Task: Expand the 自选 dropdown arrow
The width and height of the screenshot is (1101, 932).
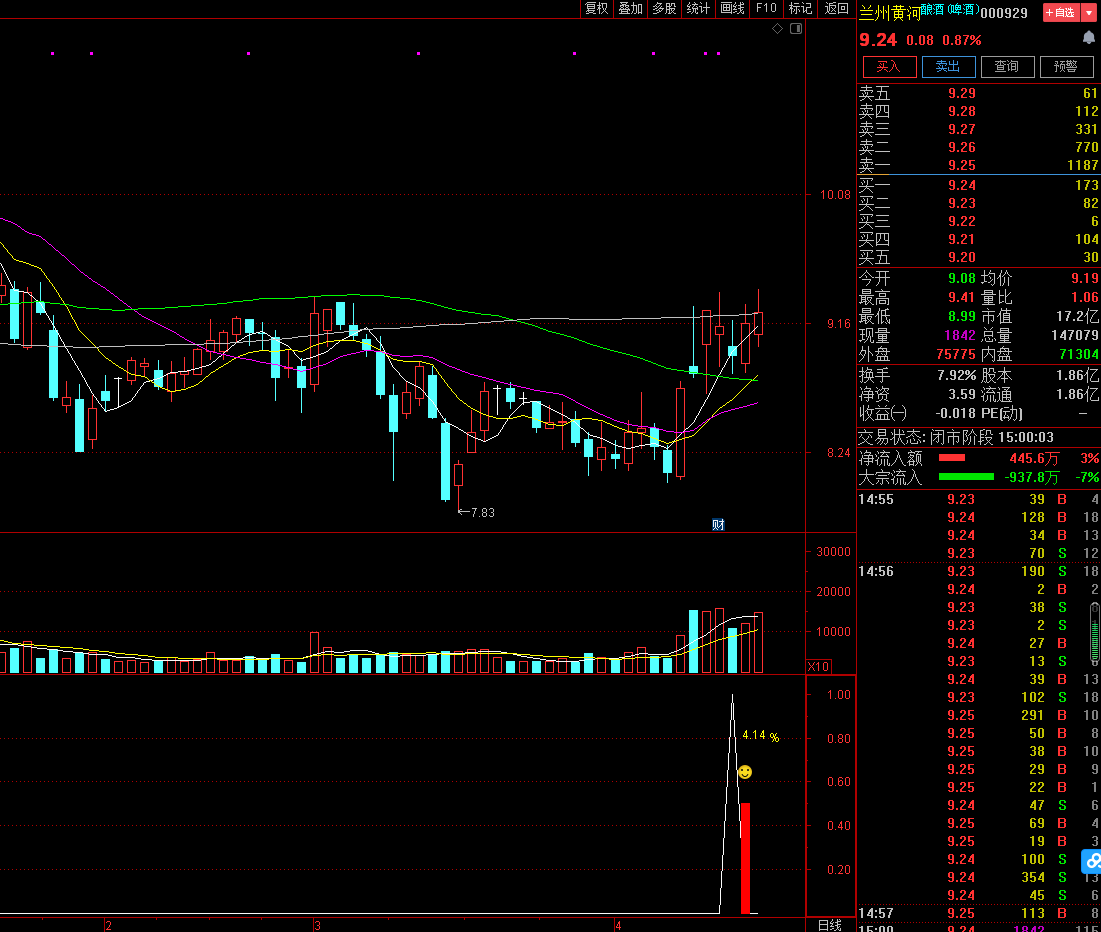Action: point(1089,13)
